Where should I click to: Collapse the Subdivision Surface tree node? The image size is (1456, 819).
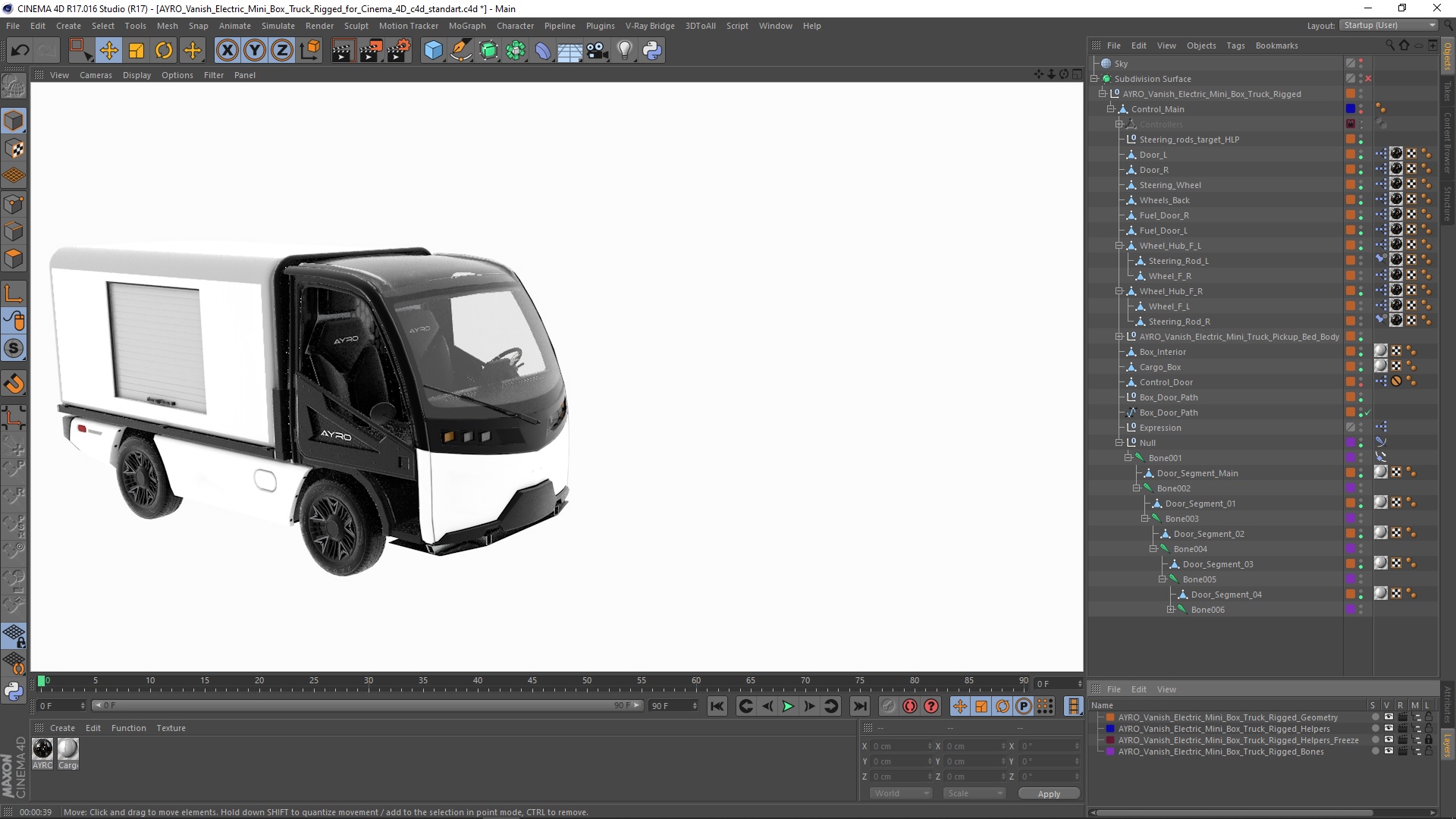point(1094,79)
